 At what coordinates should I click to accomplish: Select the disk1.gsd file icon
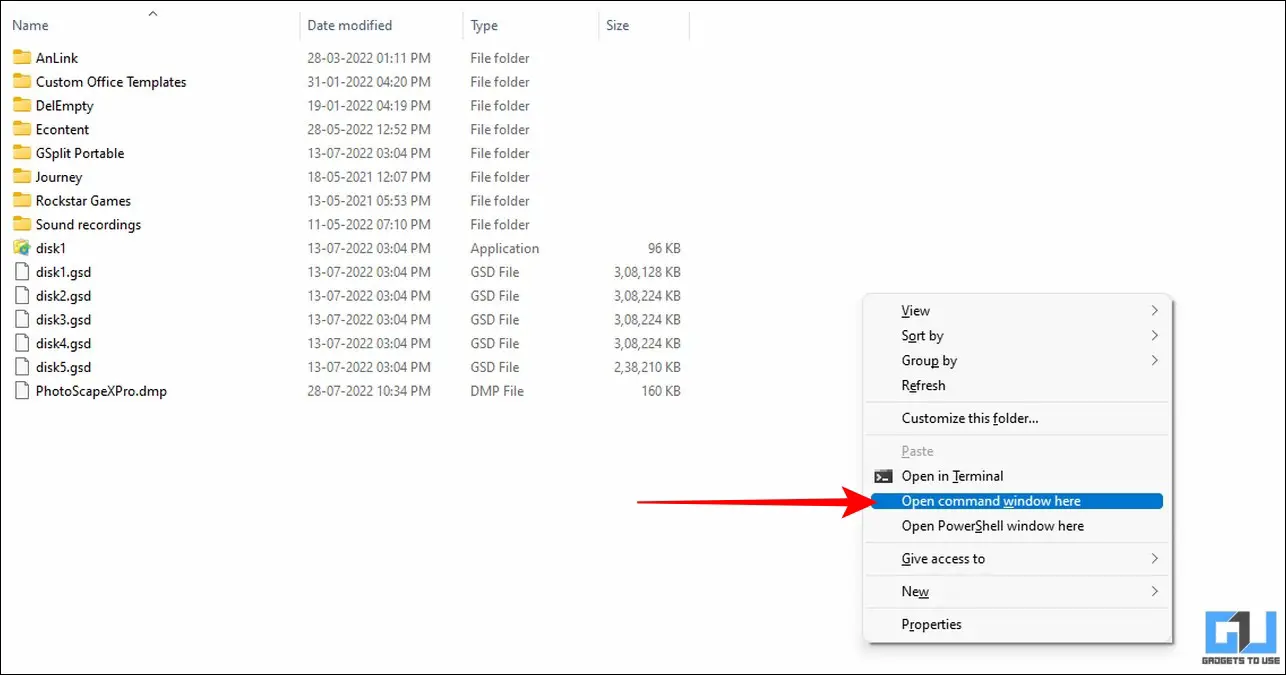(22, 272)
